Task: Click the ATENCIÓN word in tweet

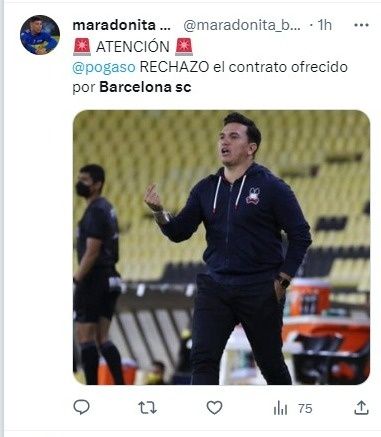Action: point(133,47)
